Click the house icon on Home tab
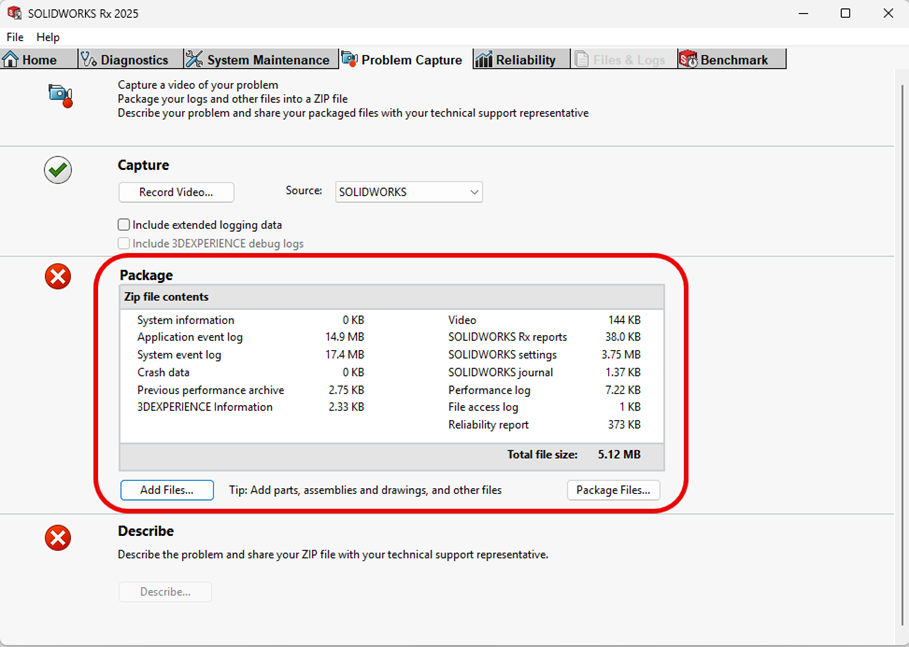 click(x=10, y=59)
